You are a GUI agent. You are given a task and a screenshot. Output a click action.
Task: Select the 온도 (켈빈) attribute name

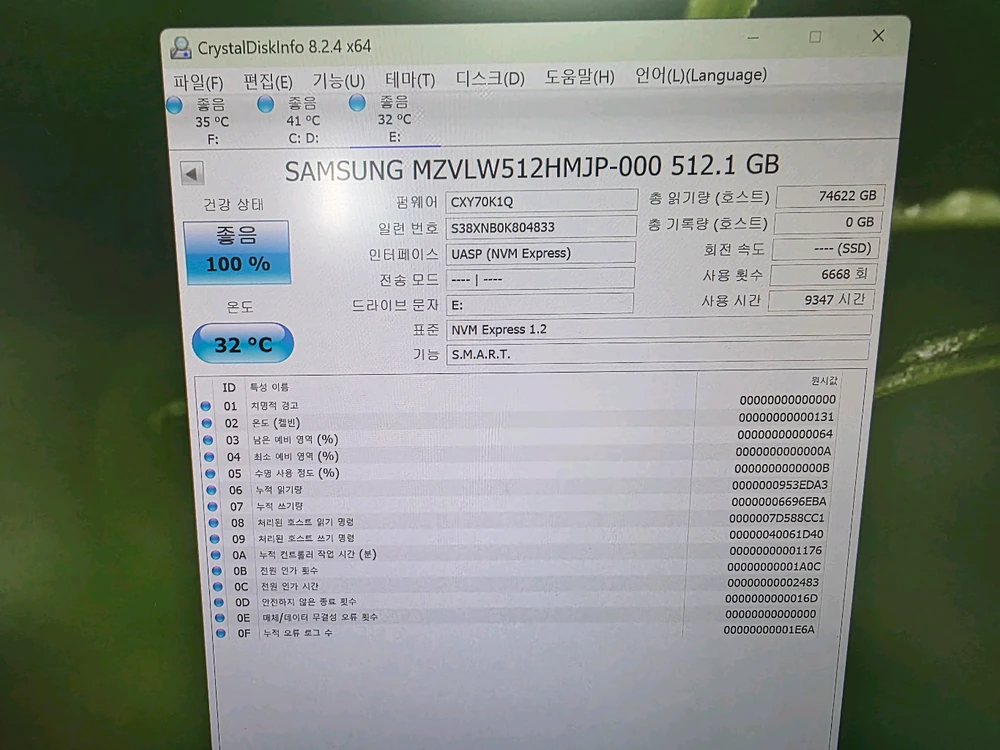(276, 423)
